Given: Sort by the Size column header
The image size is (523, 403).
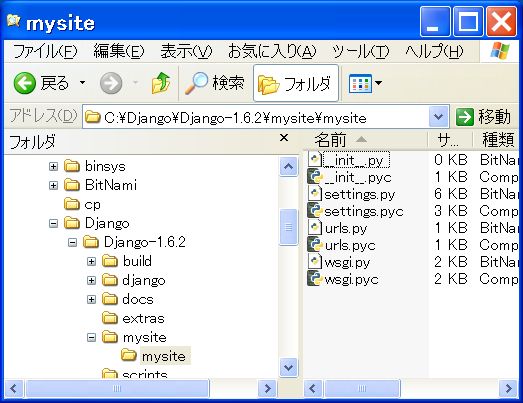Looking at the screenshot, I should click(x=450, y=139).
